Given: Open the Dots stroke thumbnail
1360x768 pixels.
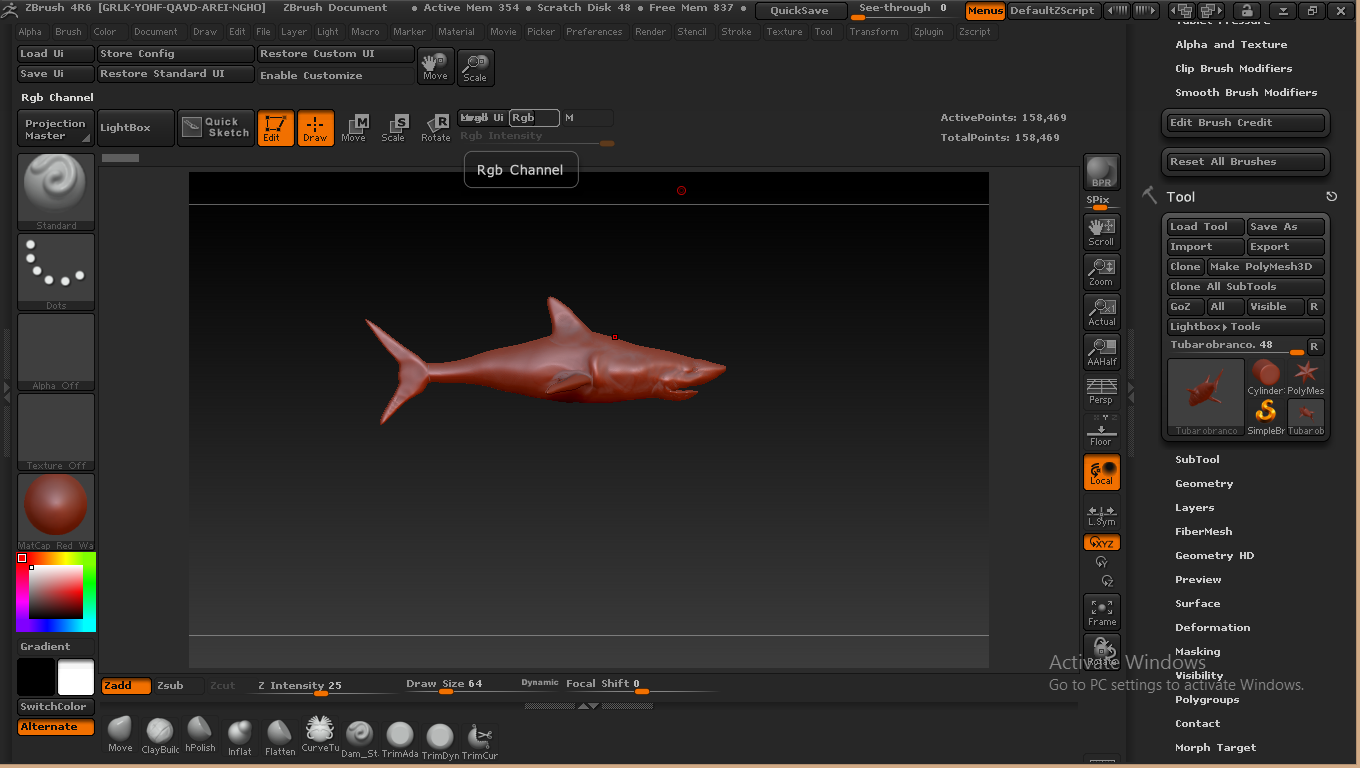Looking at the screenshot, I should (x=56, y=272).
